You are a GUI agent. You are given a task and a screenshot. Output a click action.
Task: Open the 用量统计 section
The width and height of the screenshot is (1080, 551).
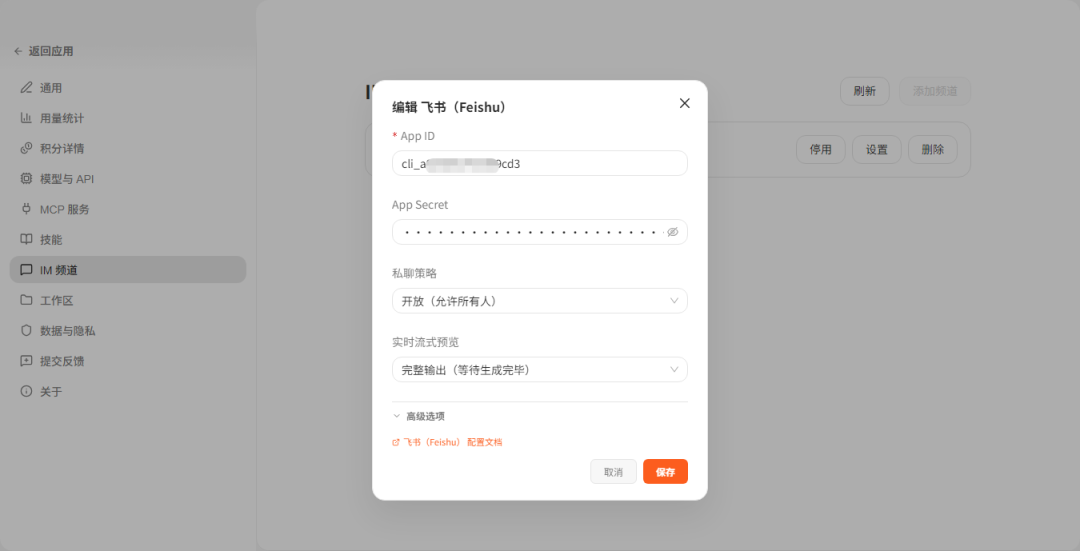[x=127, y=118]
